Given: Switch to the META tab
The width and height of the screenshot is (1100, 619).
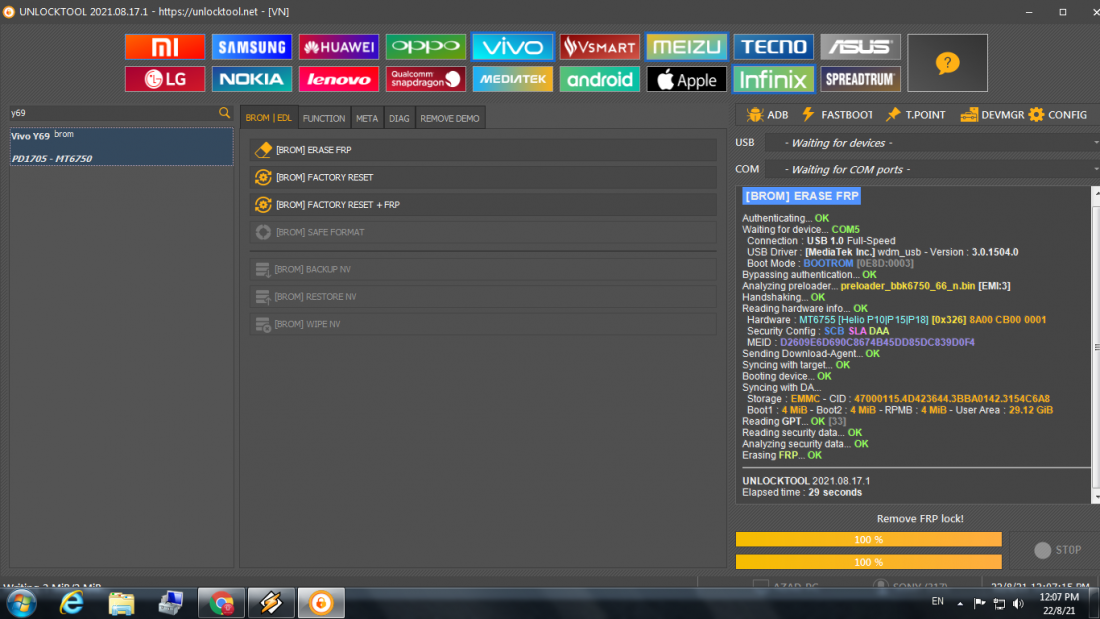Looking at the screenshot, I should [x=367, y=118].
